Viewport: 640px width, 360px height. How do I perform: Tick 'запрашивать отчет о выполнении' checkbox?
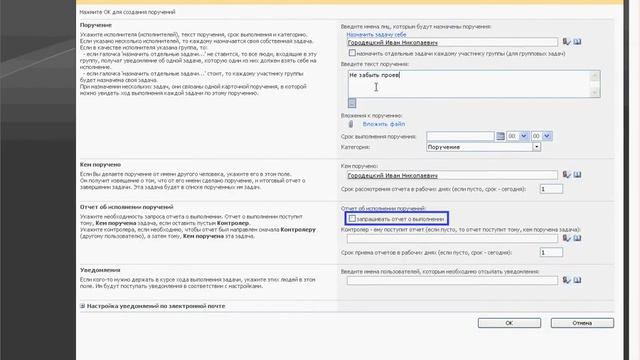[x=352, y=219]
